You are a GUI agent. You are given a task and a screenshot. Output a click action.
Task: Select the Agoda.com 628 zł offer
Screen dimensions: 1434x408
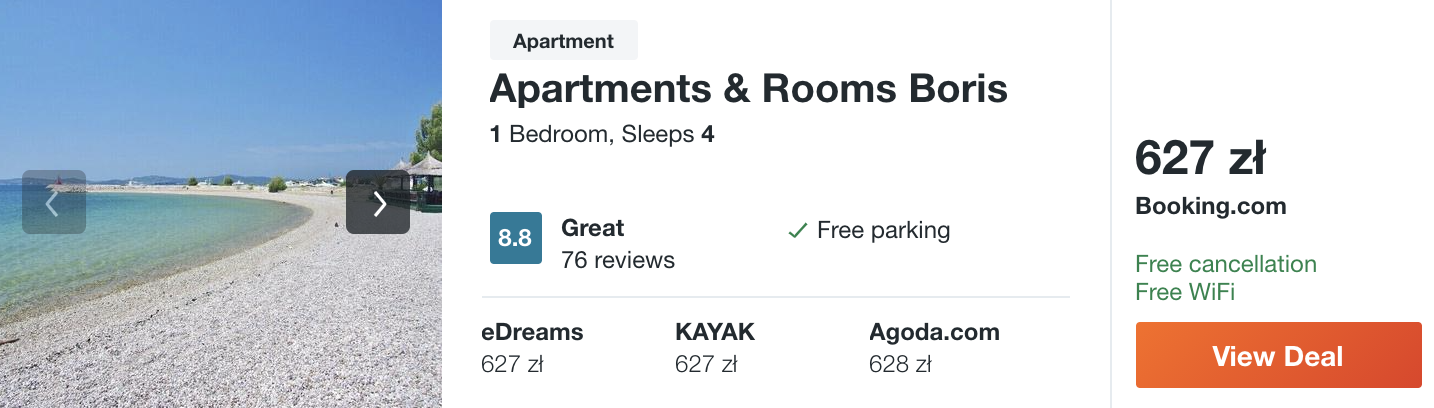(934, 348)
